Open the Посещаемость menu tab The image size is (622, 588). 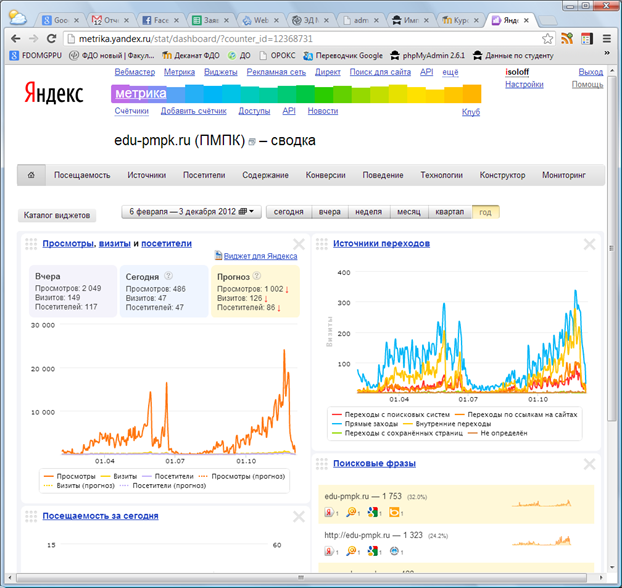(x=82, y=175)
